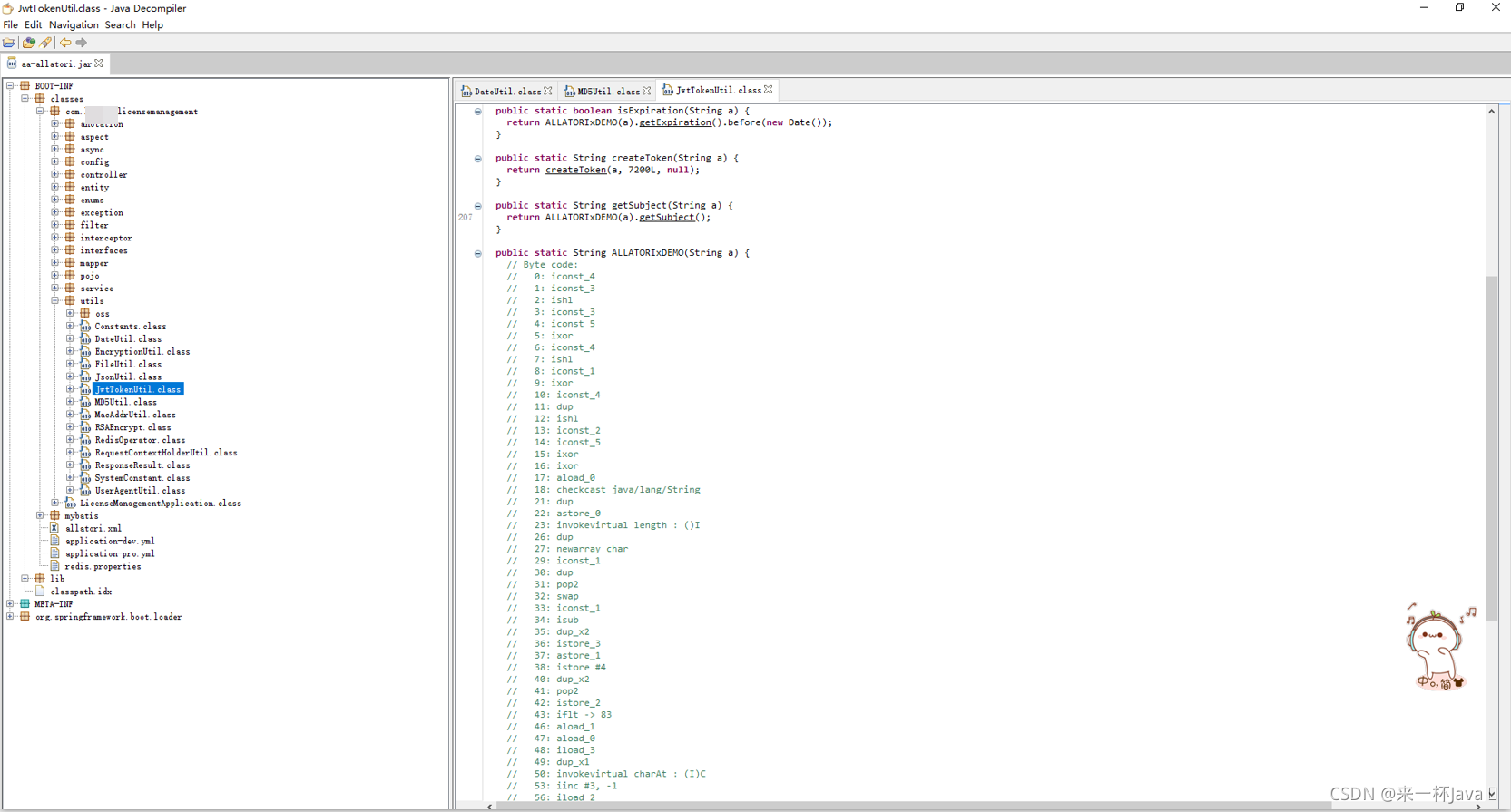Select the interceptor package in tree

[x=105, y=238]
